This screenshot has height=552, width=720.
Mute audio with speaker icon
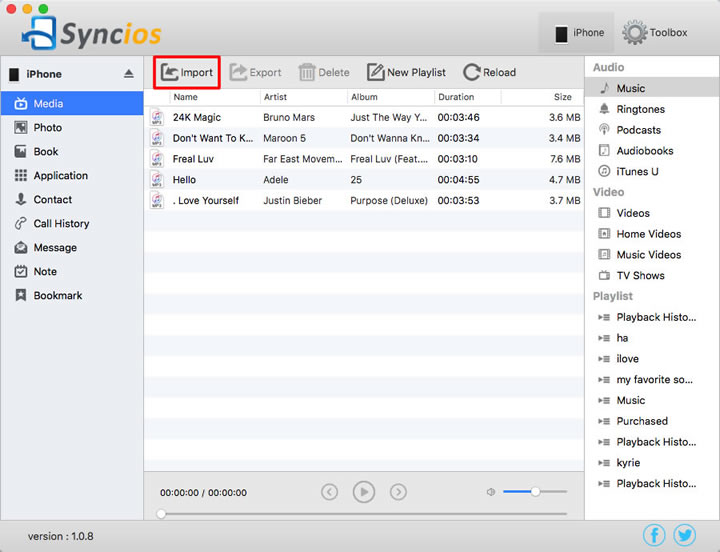[491, 492]
